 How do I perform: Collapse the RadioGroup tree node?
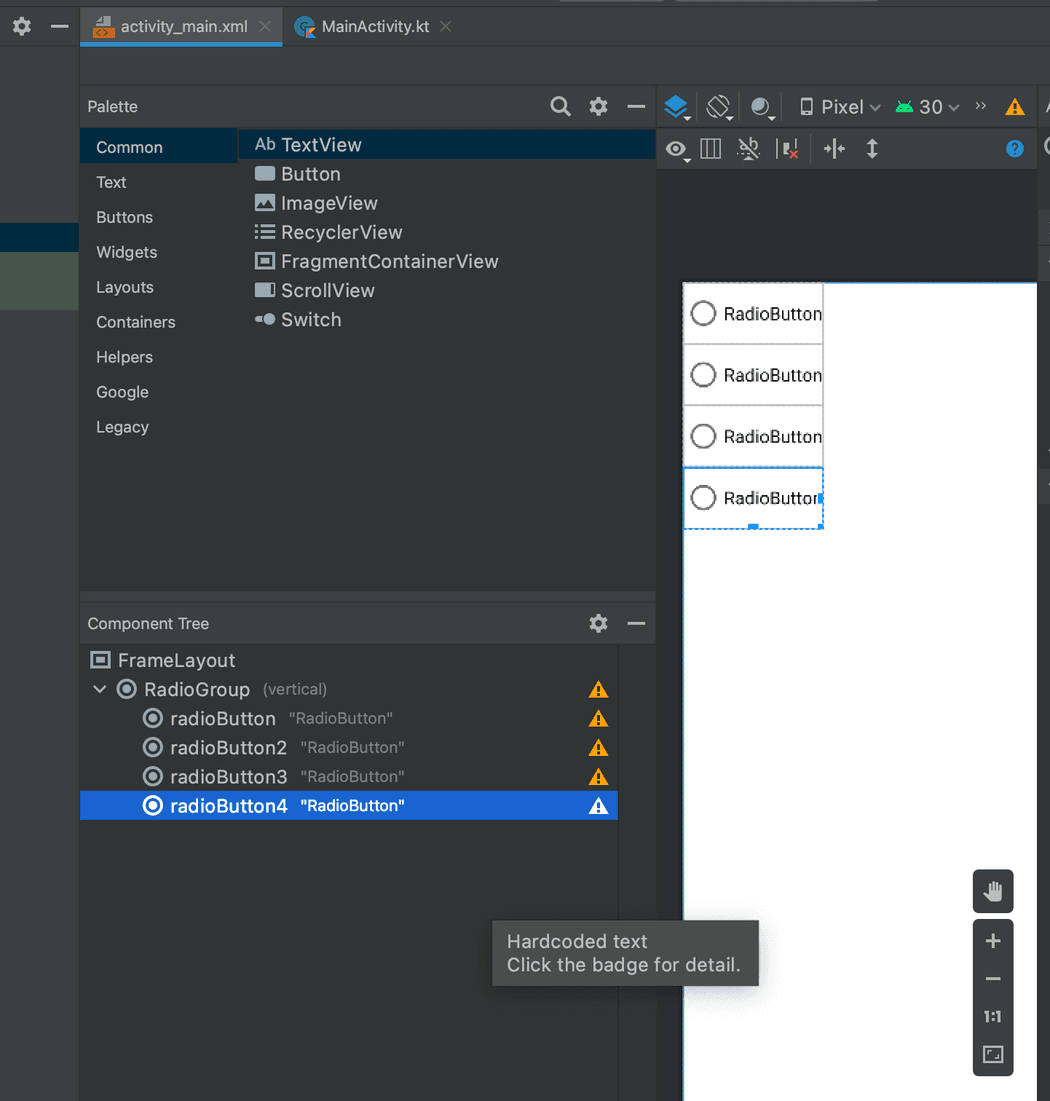click(x=100, y=689)
